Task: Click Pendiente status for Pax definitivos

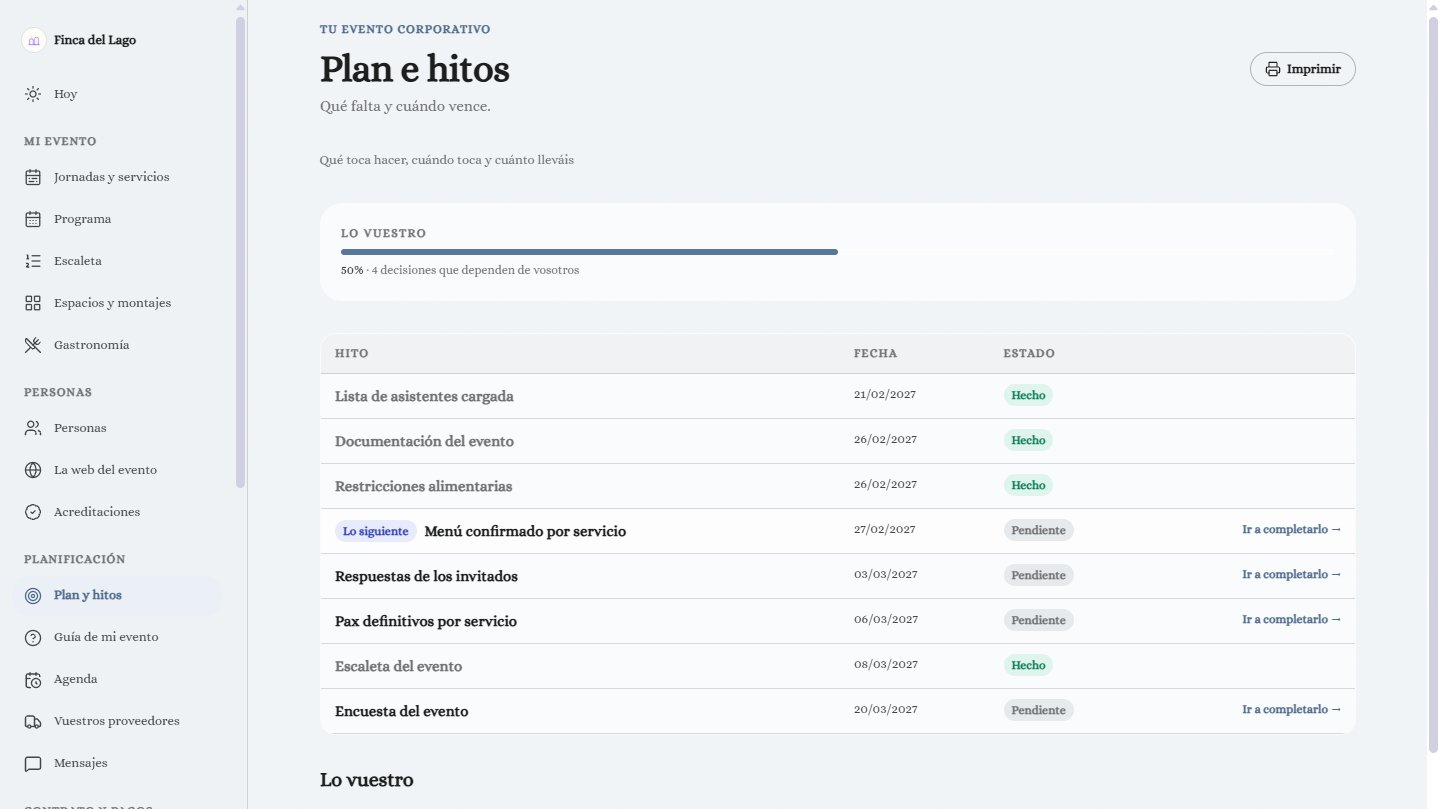Action: pyautogui.click(x=1038, y=620)
